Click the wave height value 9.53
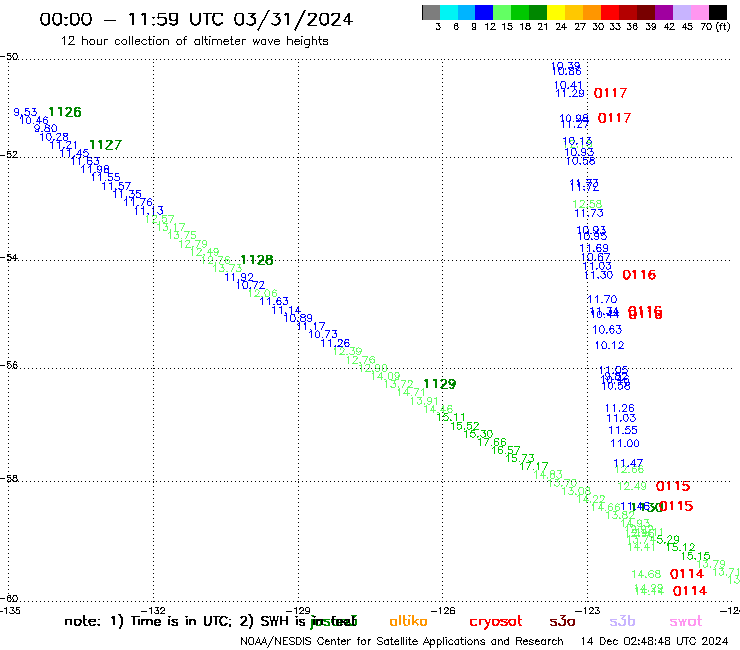This screenshot has width=740, height=650. coord(25,112)
